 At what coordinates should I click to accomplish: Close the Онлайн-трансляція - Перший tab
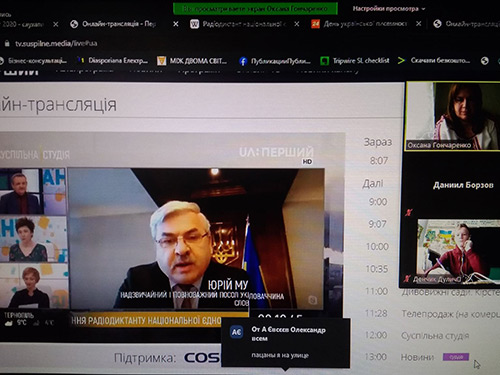coord(176,24)
